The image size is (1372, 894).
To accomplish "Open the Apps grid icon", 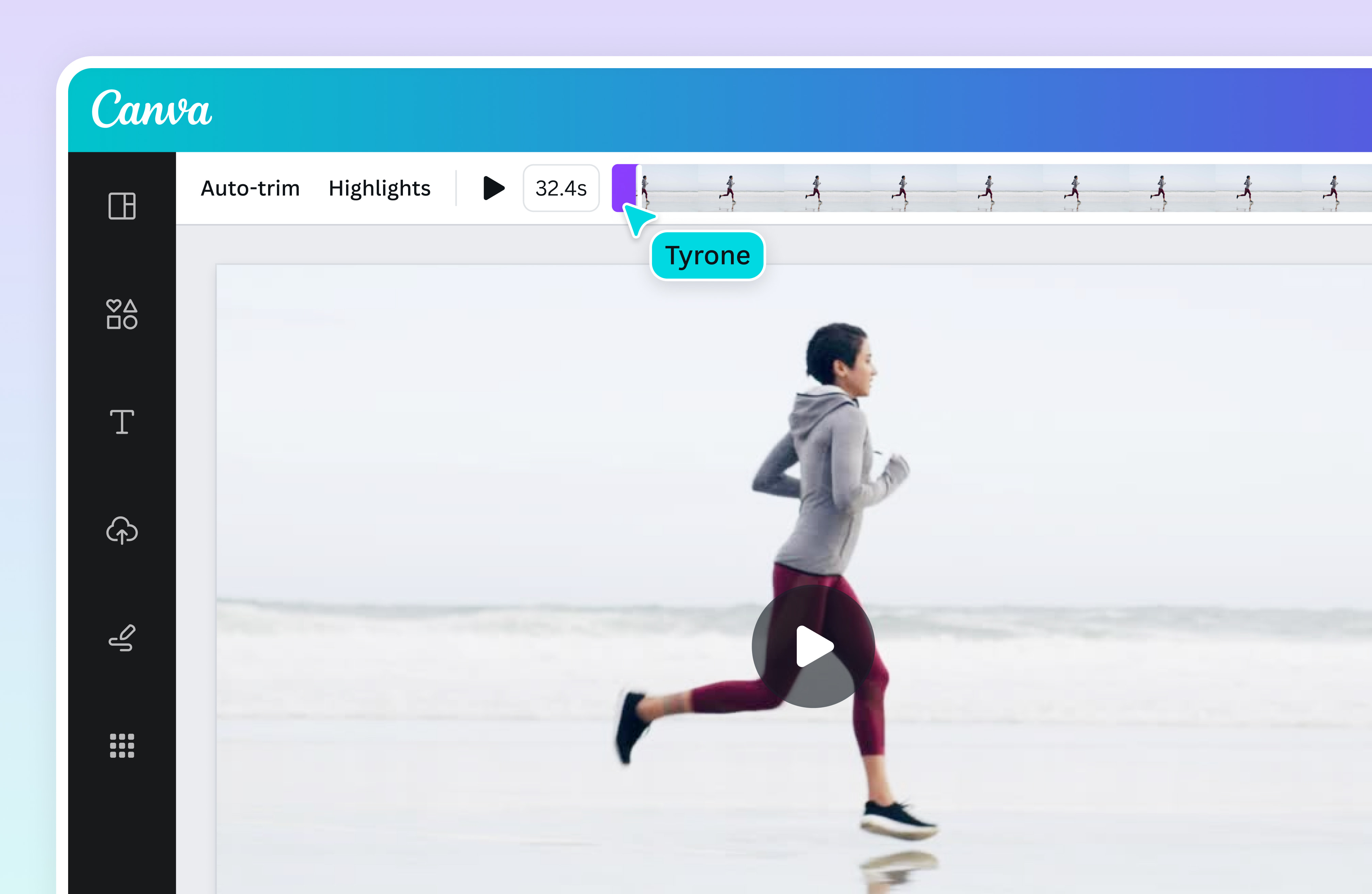I will coord(122,746).
